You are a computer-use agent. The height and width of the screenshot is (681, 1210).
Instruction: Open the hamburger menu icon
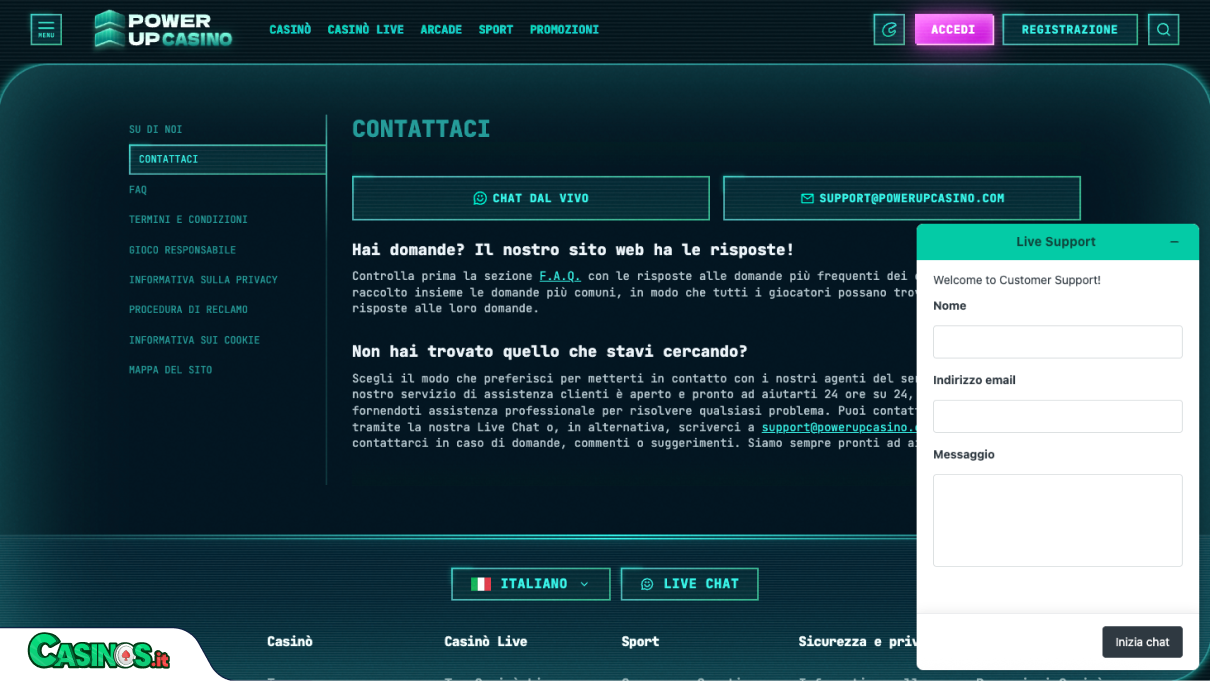pyautogui.click(x=46, y=30)
